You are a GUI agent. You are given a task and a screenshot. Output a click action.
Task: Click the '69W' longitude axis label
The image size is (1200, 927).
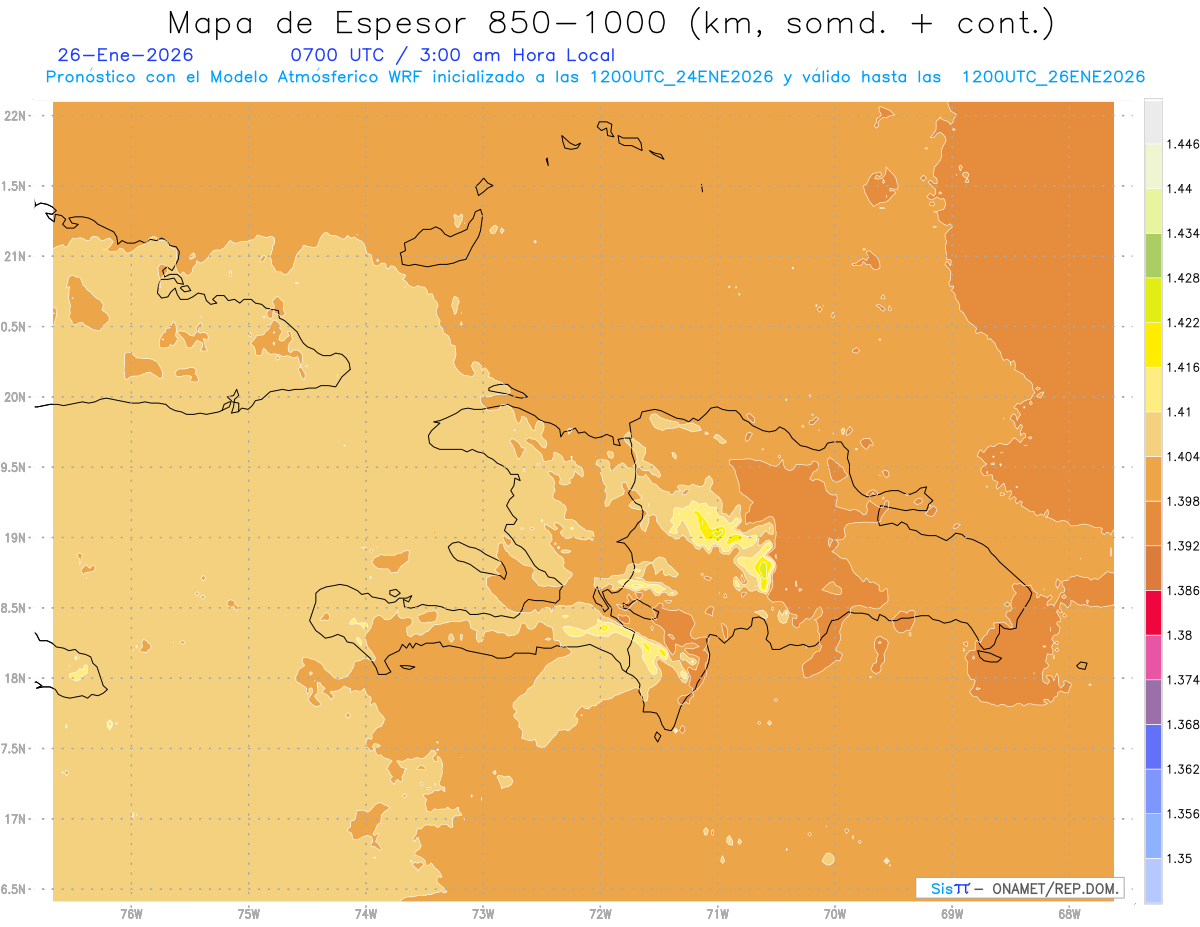[x=952, y=914]
